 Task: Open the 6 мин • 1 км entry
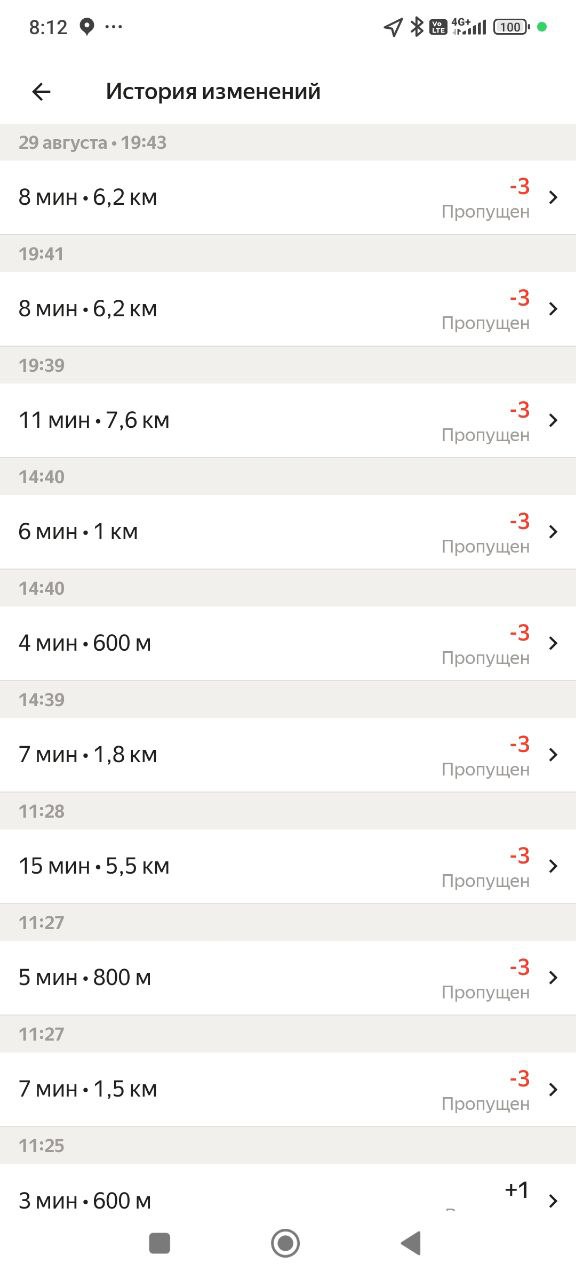(x=288, y=532)
